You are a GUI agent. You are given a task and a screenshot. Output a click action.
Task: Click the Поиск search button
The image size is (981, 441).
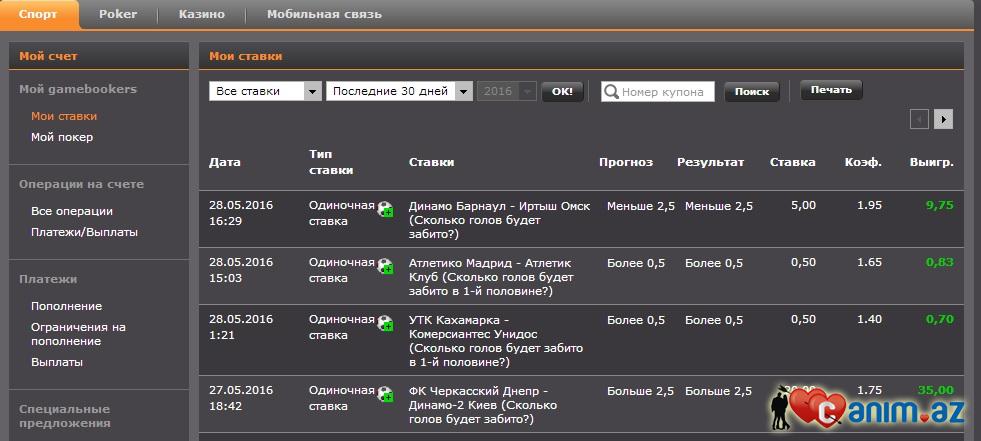point(751,92)
